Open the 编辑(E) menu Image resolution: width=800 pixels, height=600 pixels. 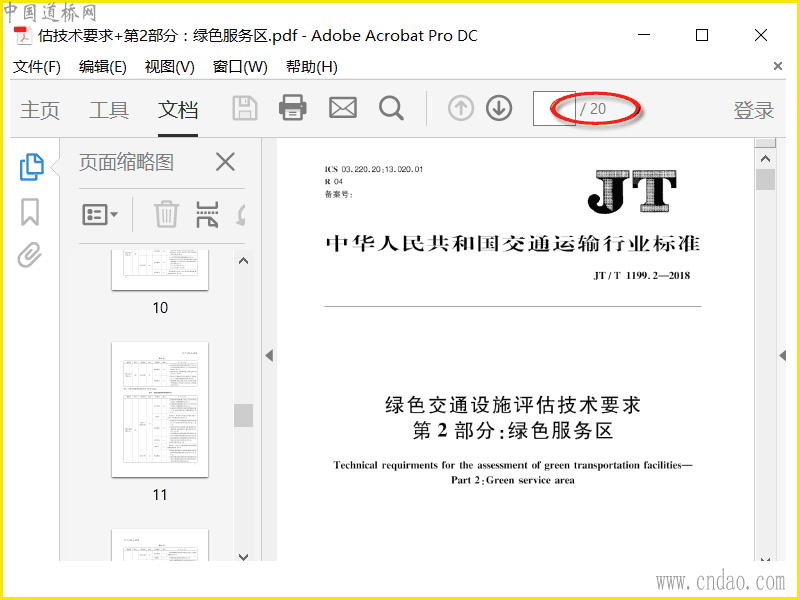[x=103, y=67]
